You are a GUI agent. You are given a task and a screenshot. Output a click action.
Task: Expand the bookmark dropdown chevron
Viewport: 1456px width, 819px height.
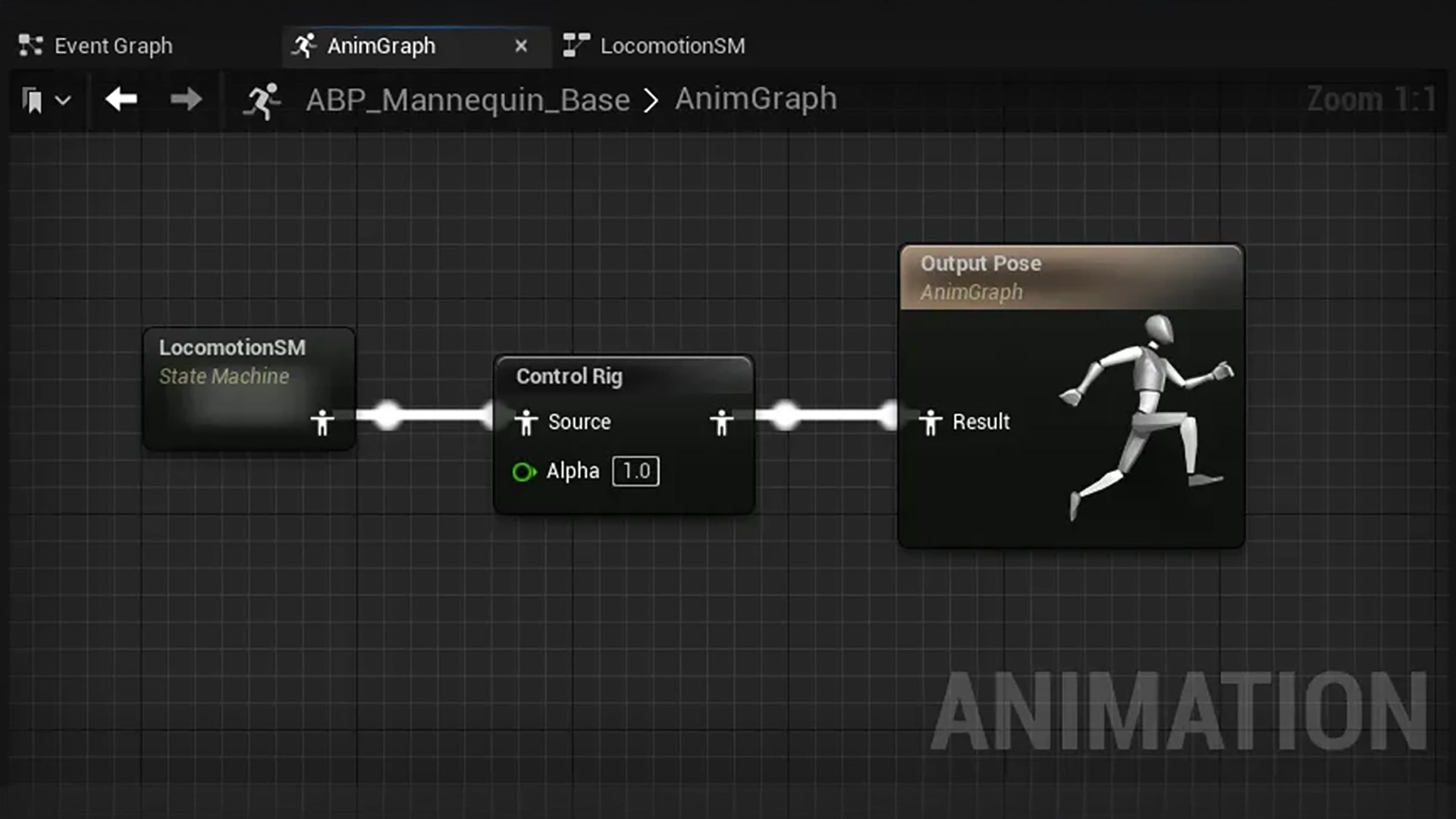pyautogui.click(x=64, y=100)
